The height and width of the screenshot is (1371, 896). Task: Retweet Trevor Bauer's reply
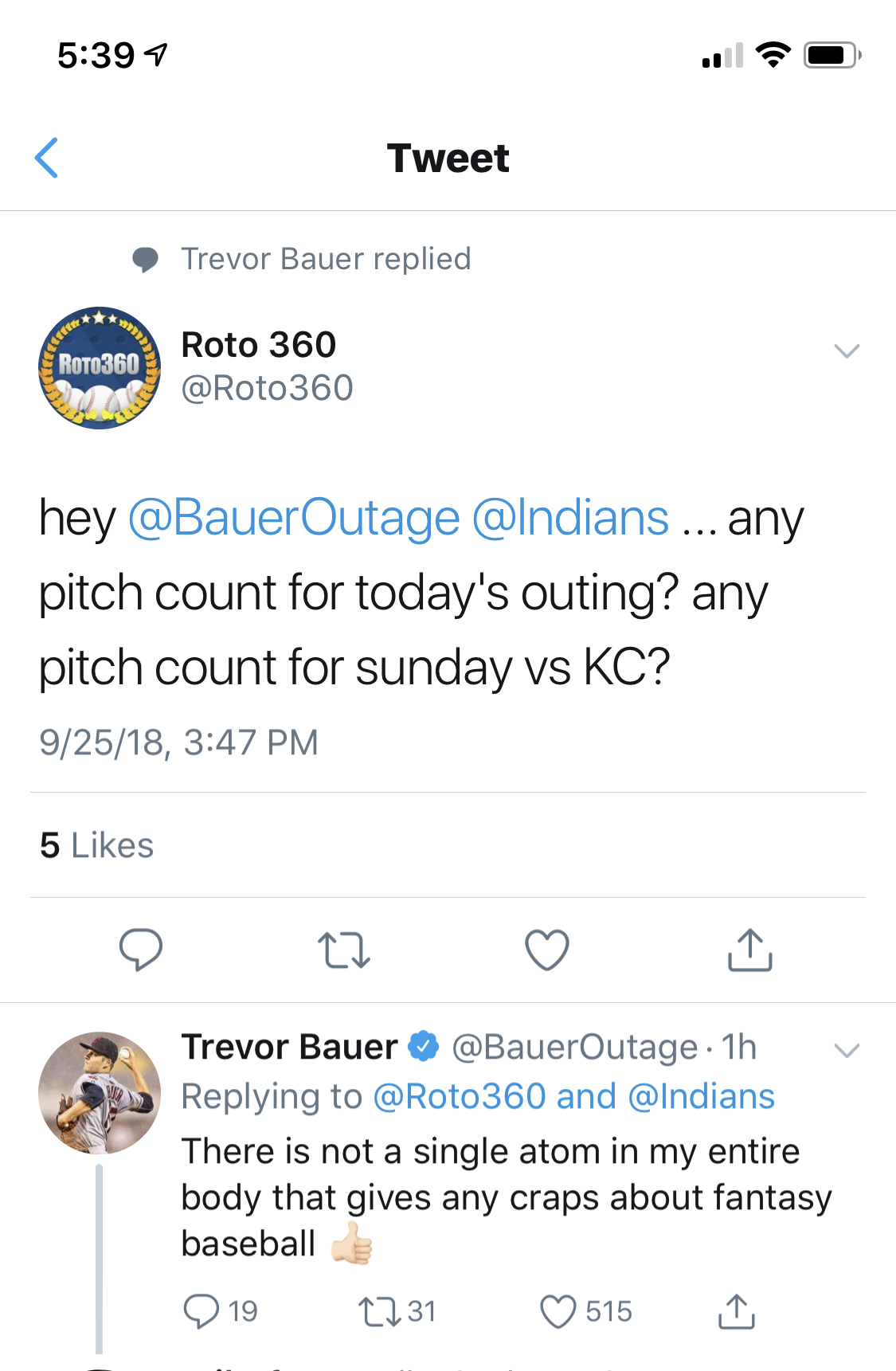point(380,1311)
